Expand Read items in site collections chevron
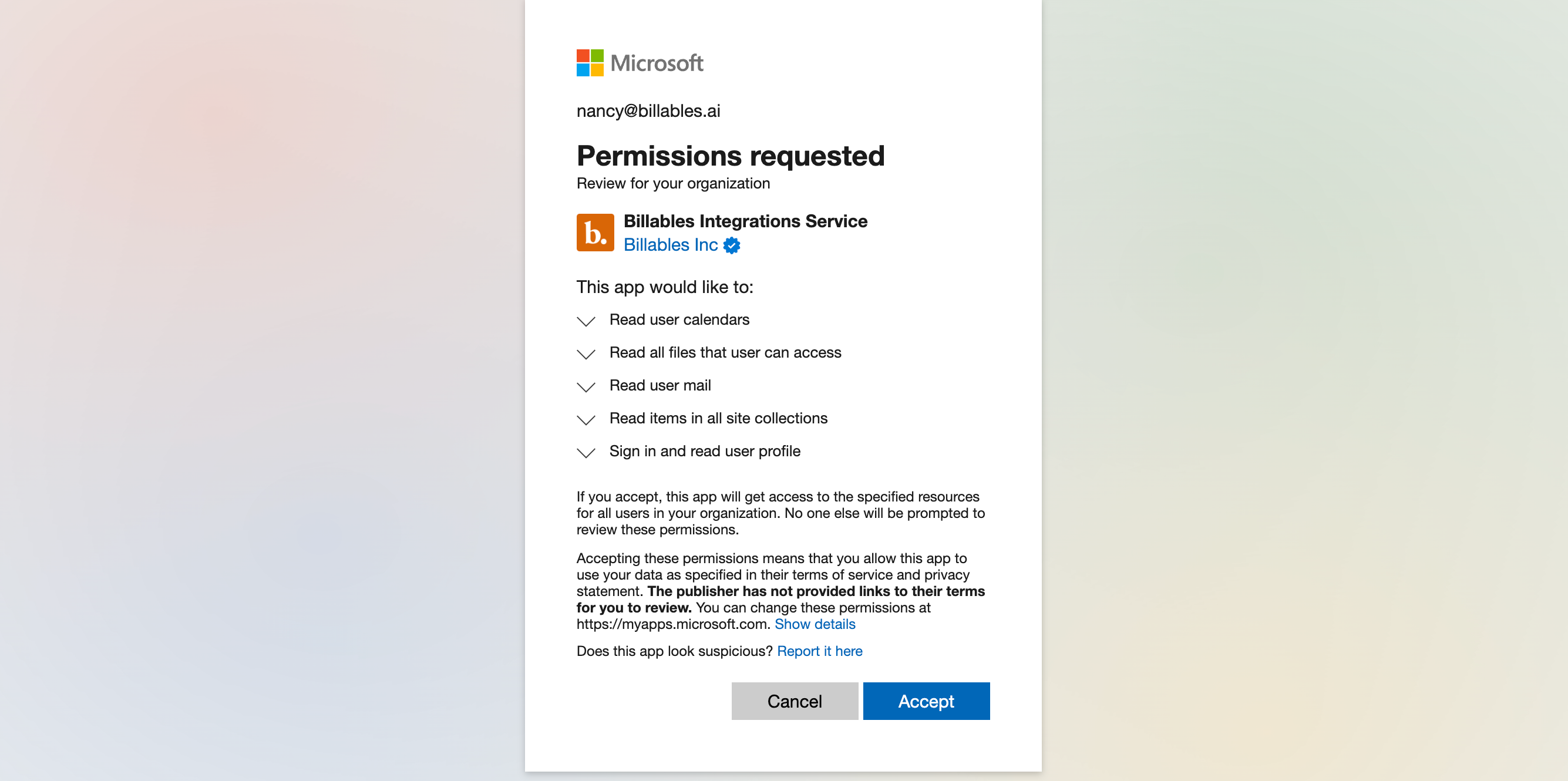Screen dimensions: 1568x781 pyautogui.click(x=586, y=419)
